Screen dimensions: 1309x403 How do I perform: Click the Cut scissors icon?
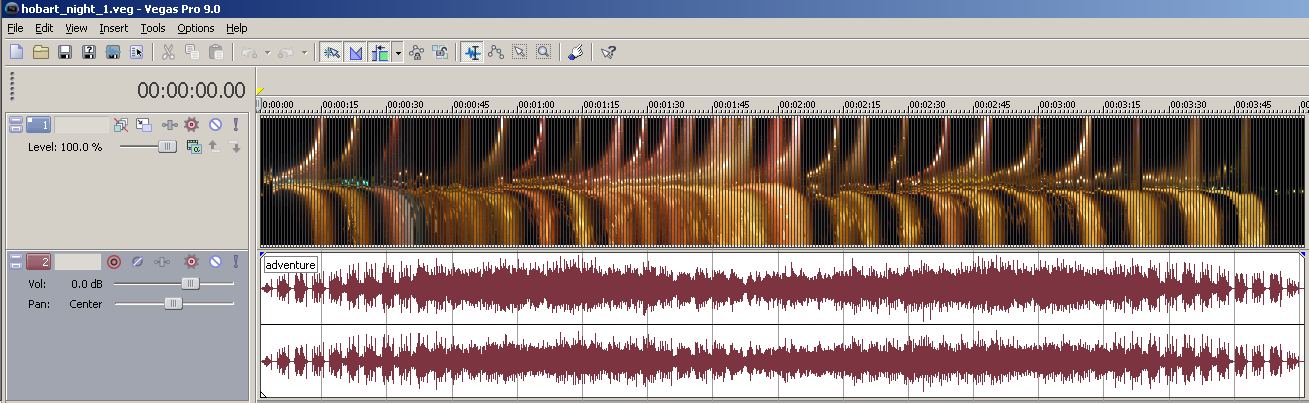point(168,51)
